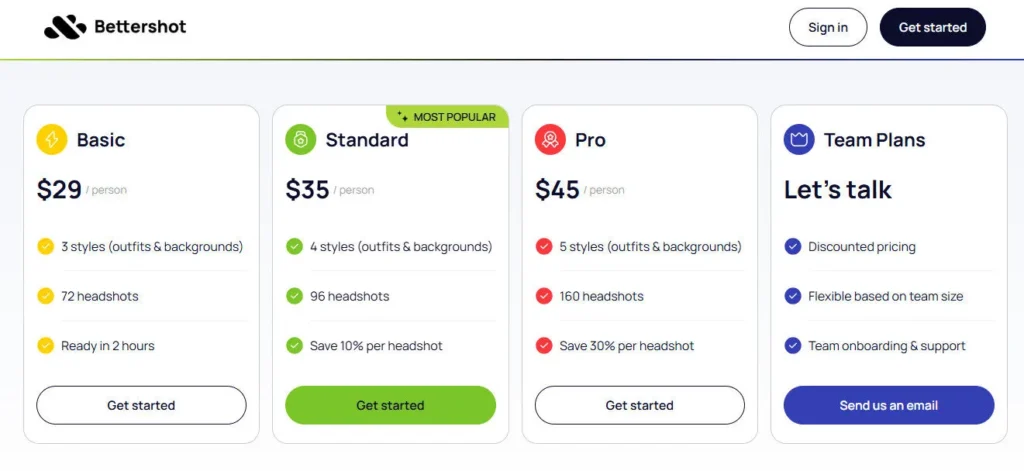Click the yellow checkmark beside Ready in 2 hours
1024x471 pixels.
coord(45,346)
